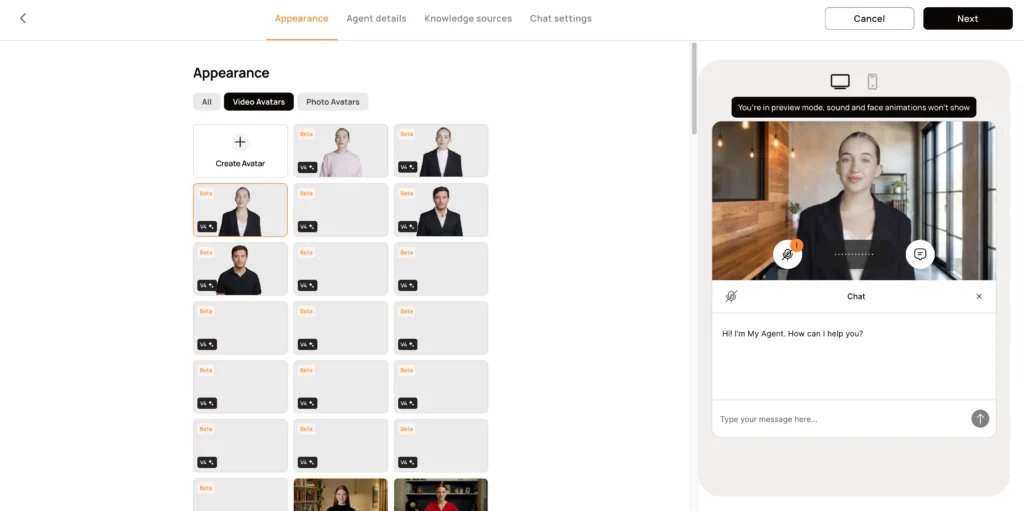Open the Knowledge sources tab
This screenshot has width=1024, height=511.
468,19
